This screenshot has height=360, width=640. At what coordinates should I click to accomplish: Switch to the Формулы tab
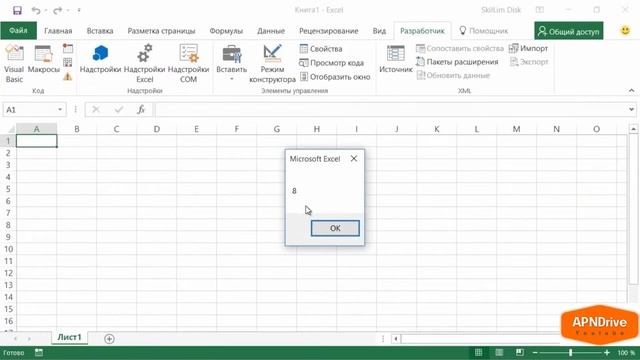[x=226, y=31]
